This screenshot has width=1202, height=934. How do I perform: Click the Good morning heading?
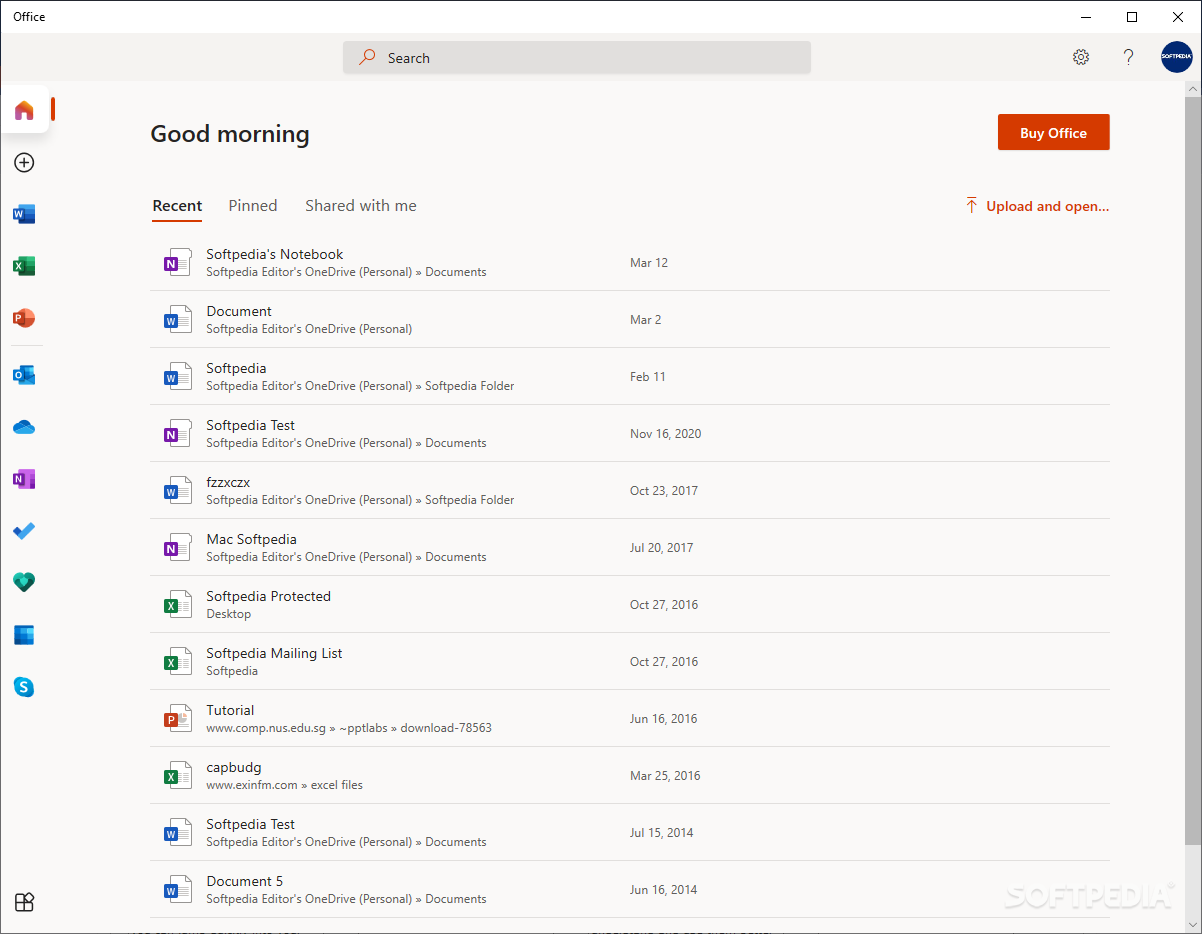230,134
